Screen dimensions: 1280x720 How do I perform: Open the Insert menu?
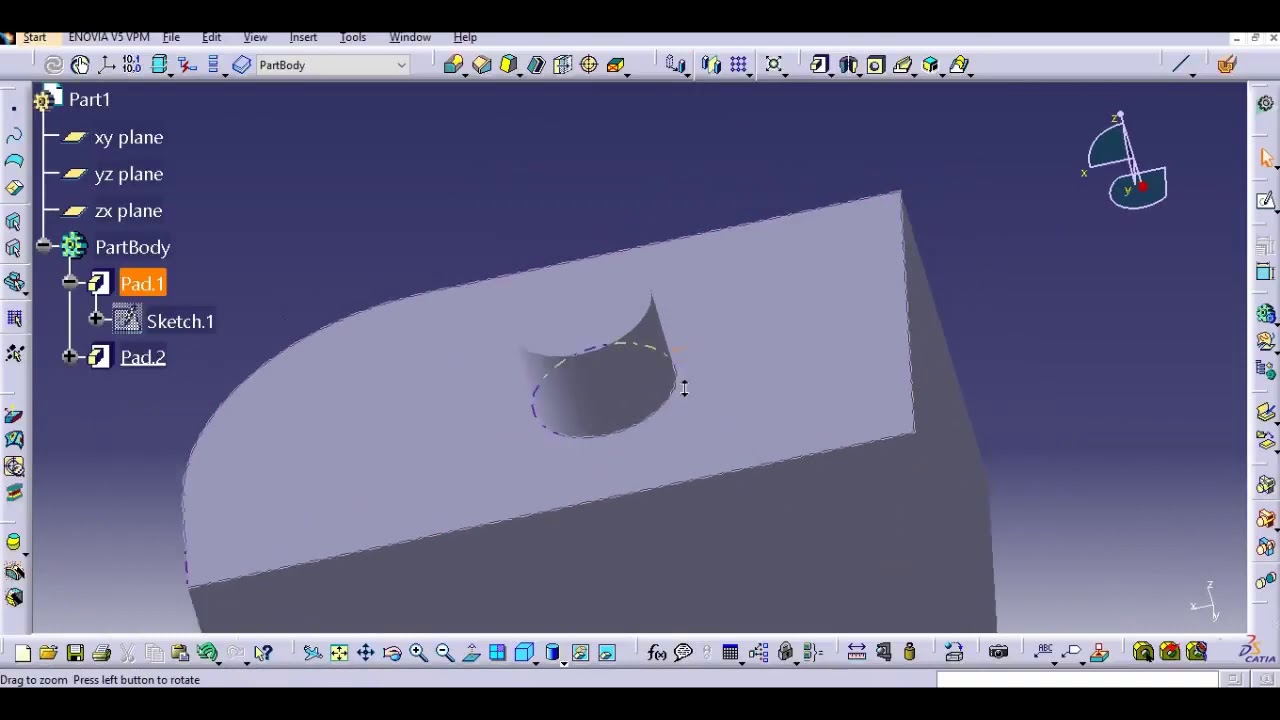[x=303, y=37]
